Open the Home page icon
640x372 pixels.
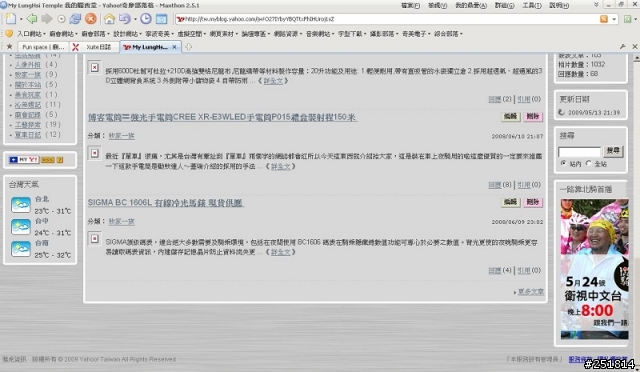coord(109,19)
